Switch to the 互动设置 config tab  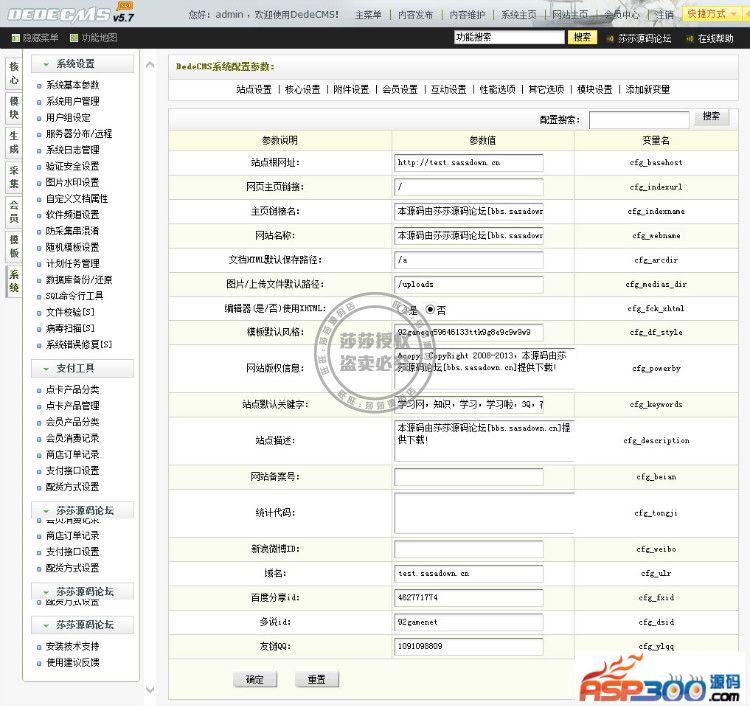[x=449, y=89]
